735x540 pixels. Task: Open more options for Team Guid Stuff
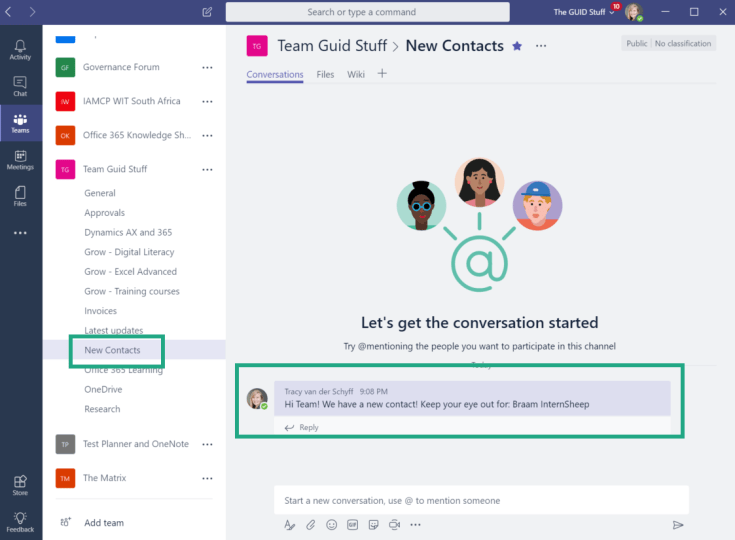coord(207,169)
